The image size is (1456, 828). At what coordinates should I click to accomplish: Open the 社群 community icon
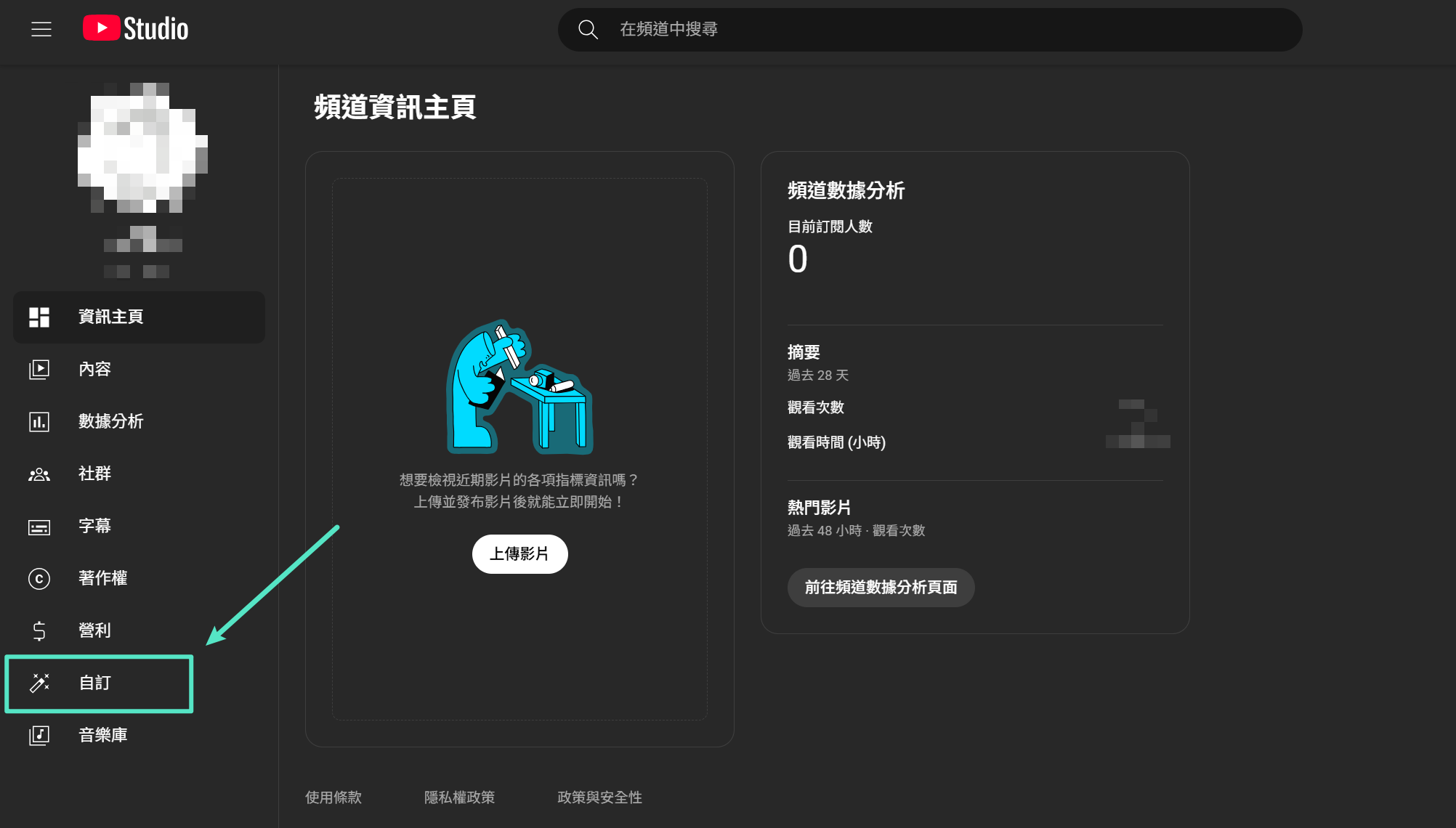point(39,474)
